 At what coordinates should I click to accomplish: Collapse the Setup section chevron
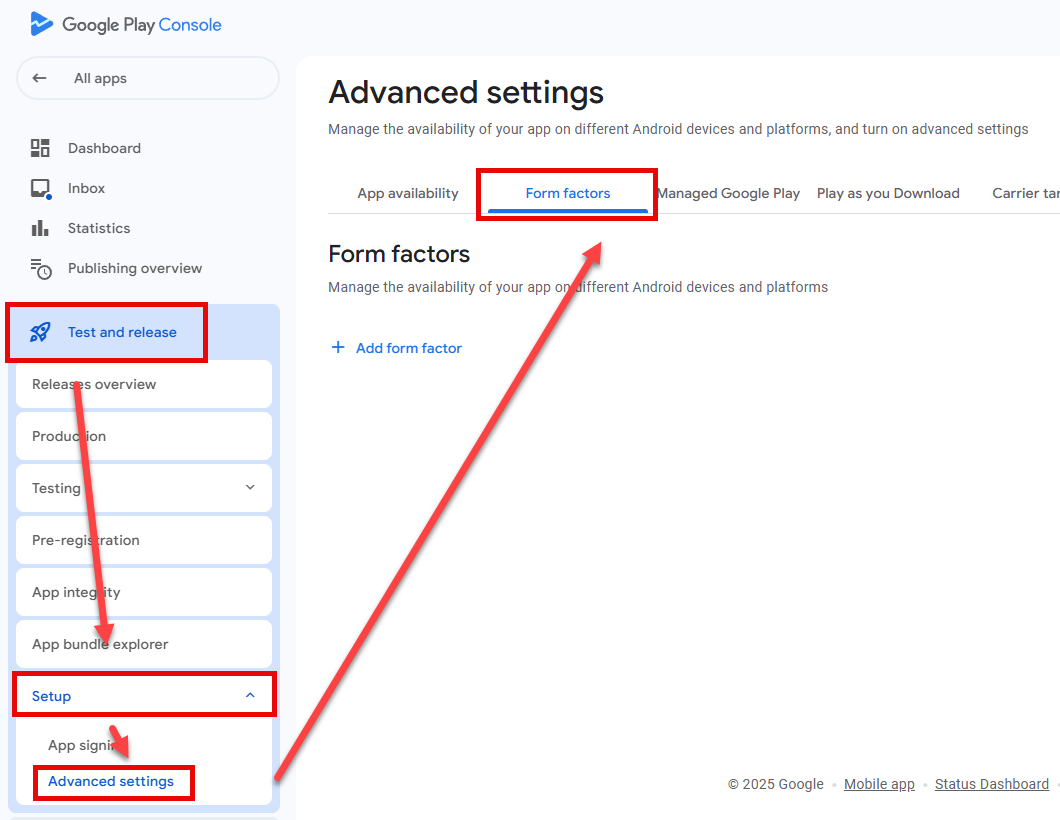click(250, 695)
